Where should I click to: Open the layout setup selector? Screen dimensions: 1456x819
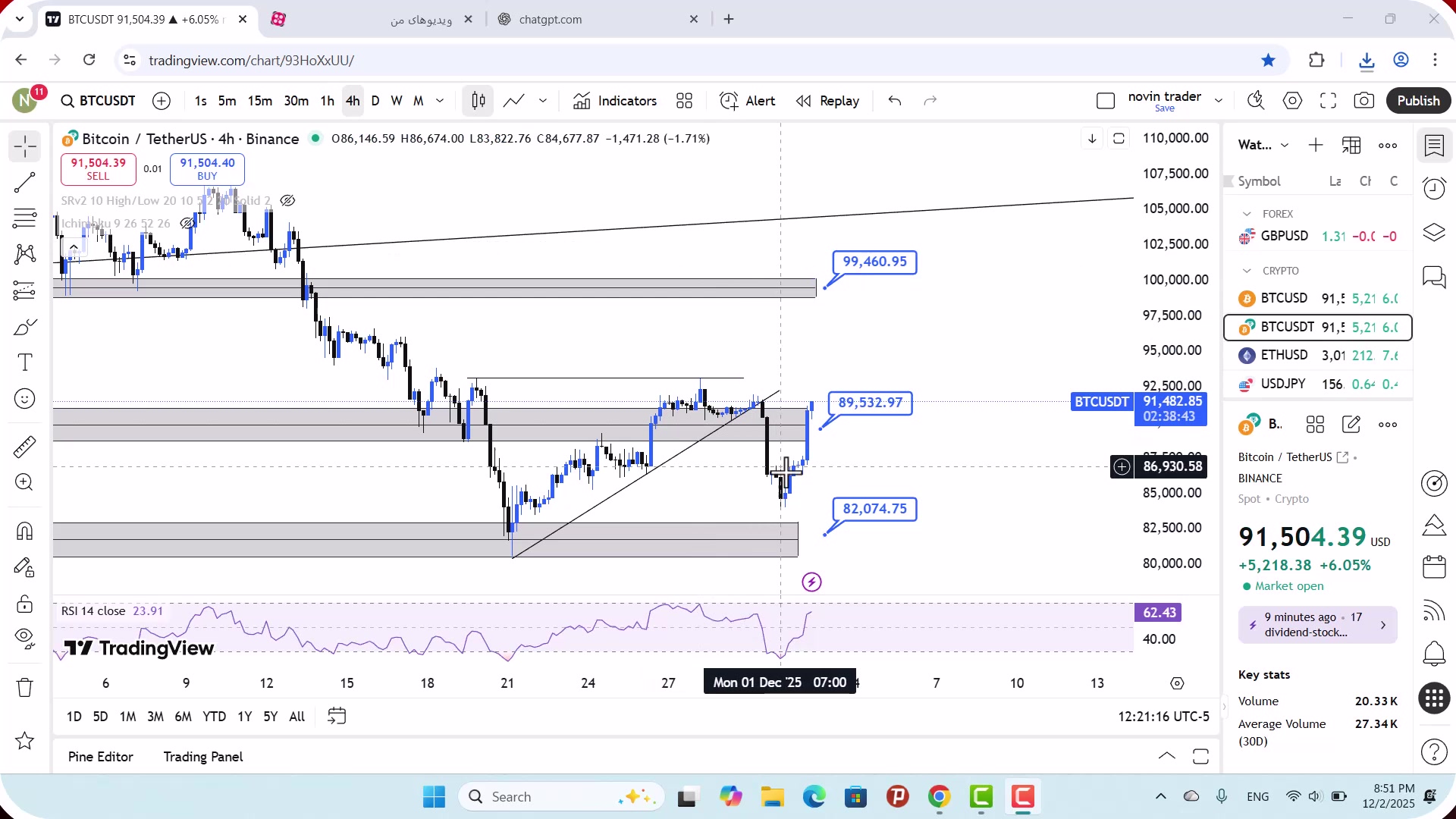(1106, 101)
